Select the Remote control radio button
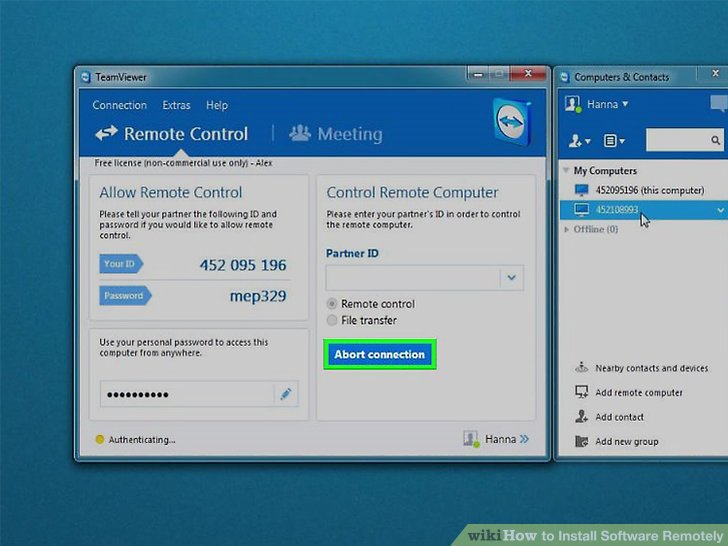728x546 pixels. [332, 304]
